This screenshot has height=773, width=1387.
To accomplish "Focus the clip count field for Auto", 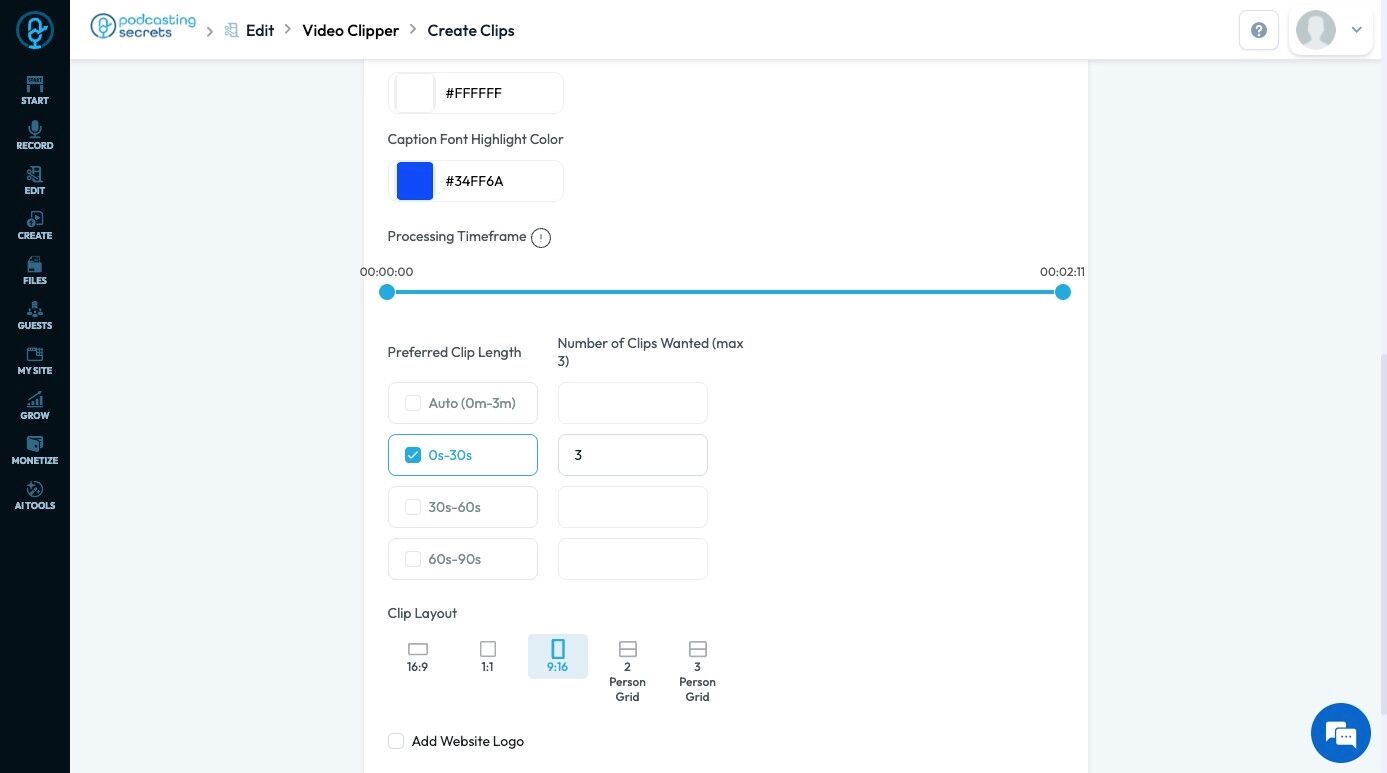I will 633,403.
